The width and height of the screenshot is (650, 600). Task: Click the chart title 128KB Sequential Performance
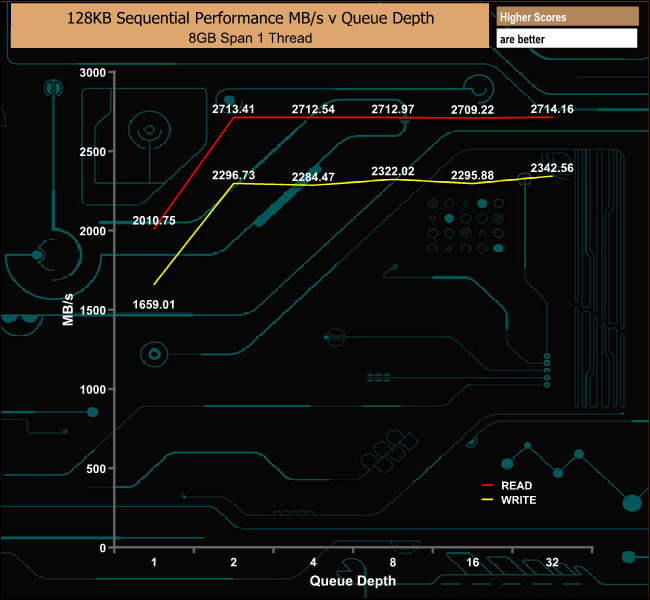coord(250,18)
